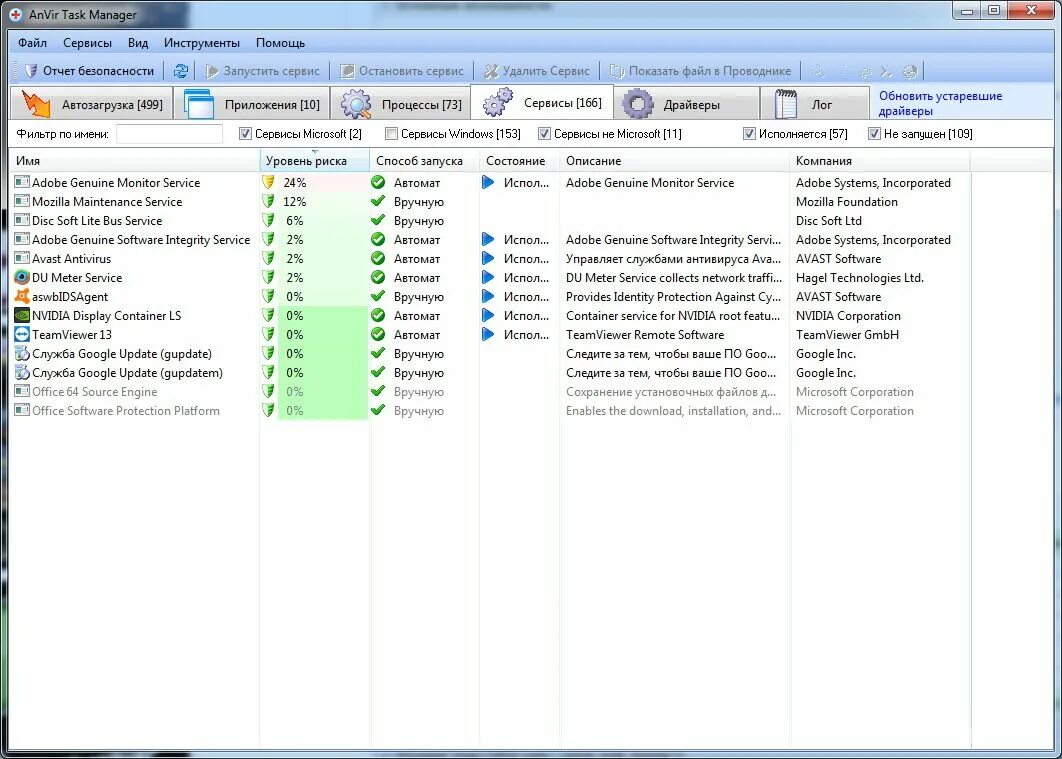Click TeamViewer 13 blue running arrow
The image size is (1062, 759).
[488, 334]
